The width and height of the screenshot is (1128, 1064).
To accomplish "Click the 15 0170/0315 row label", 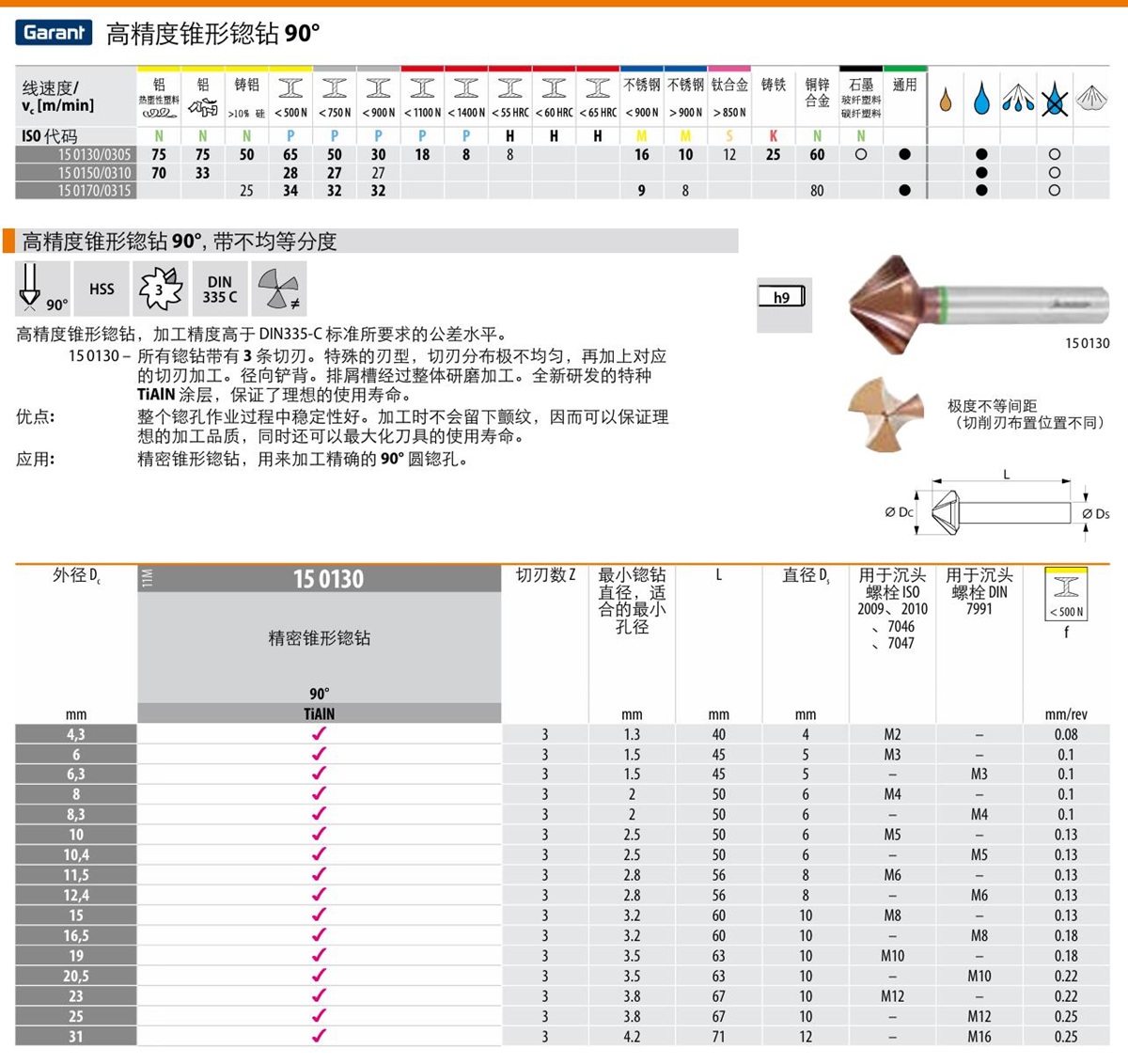I will (x=76, y=190).
